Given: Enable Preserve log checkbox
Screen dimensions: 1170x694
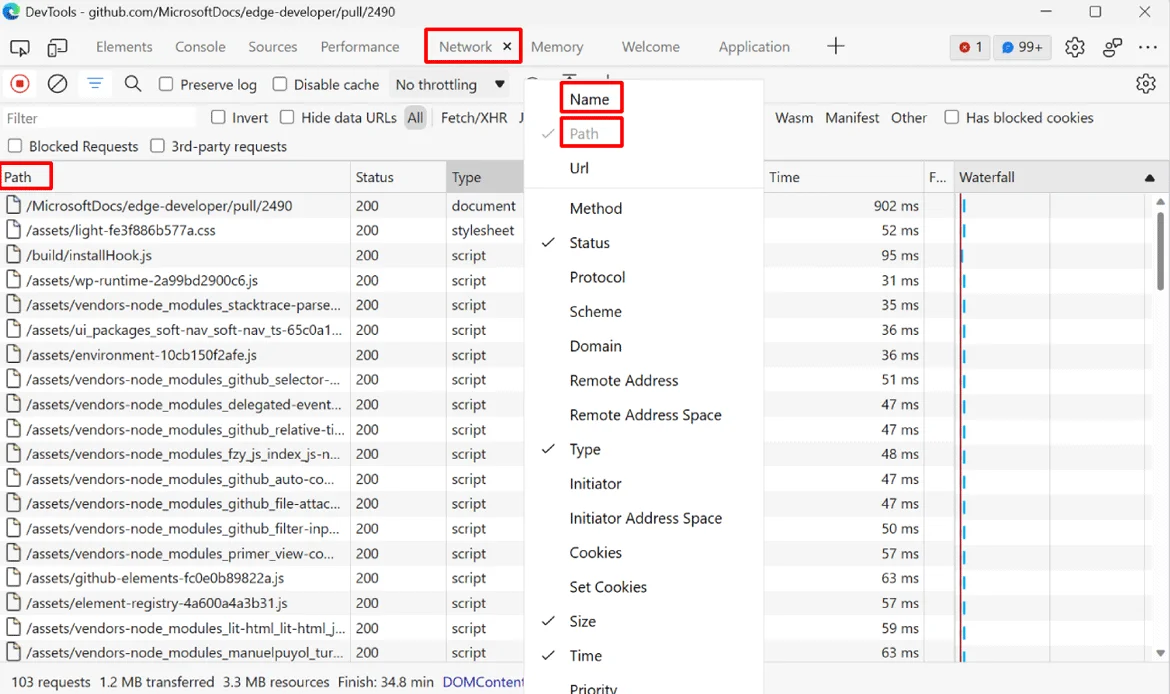Looking at the screenshot, I should (x=166, y=84).
